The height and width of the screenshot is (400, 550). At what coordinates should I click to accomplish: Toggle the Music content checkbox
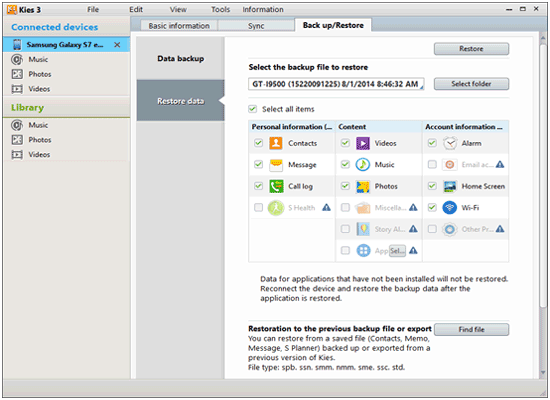[x=346, y=164]
